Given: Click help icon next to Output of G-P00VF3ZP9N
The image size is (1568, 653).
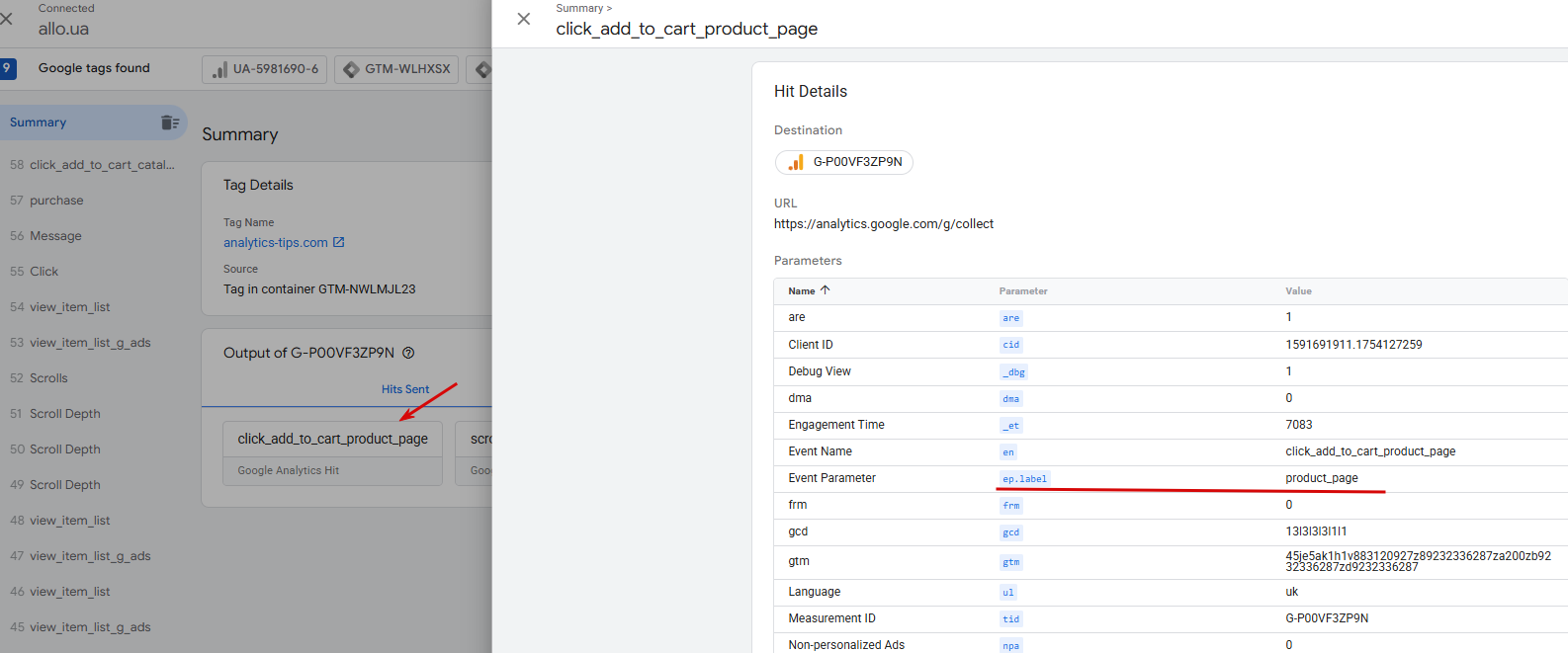Looking at the screenshot, I should click(x=408, y=353).
